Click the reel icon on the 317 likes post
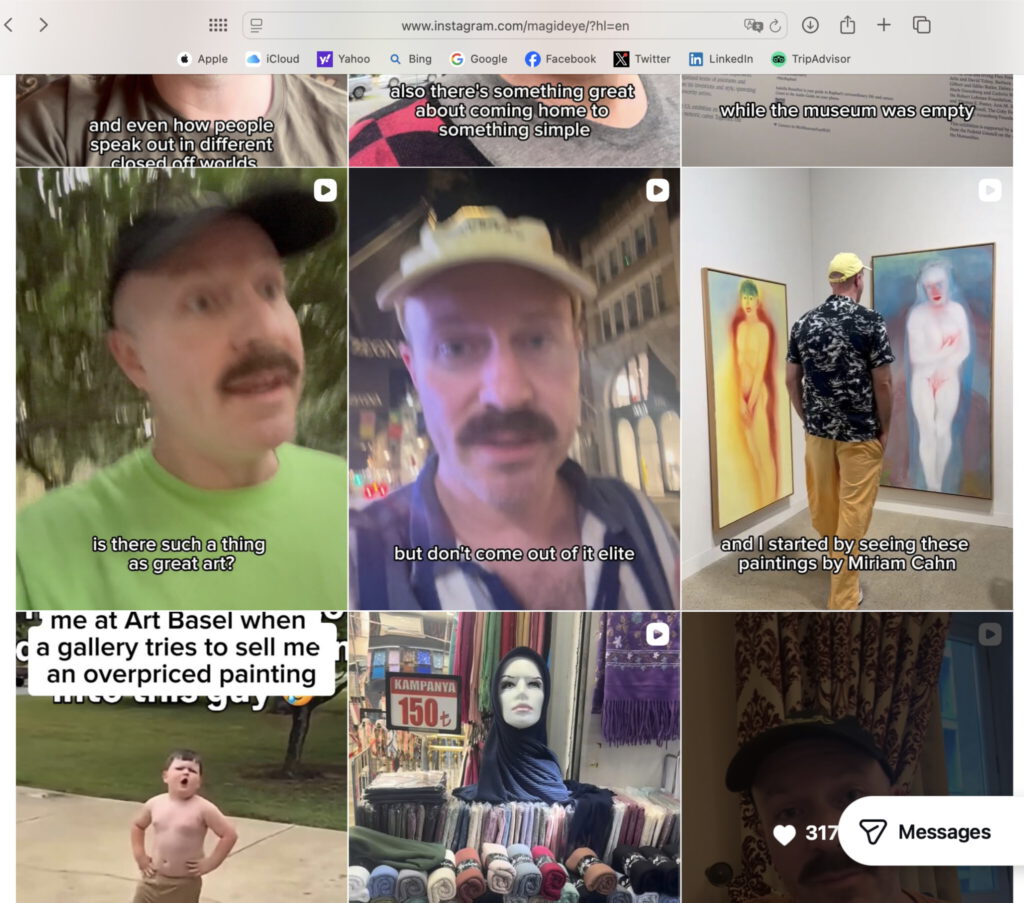Screen dimensions: 1024x903 click(x=990, y=634)
